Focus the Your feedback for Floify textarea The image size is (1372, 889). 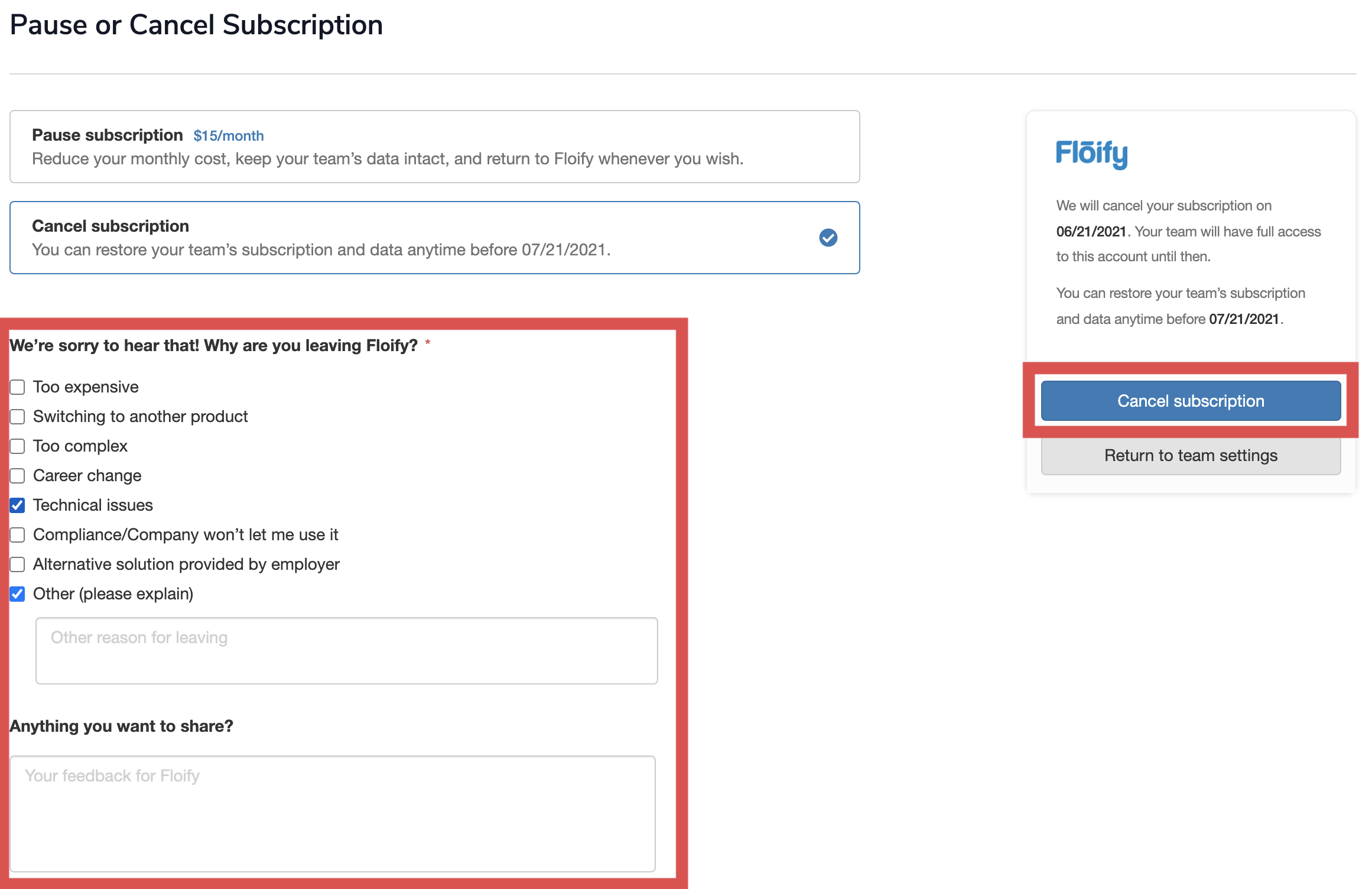[x=333, y=813]
